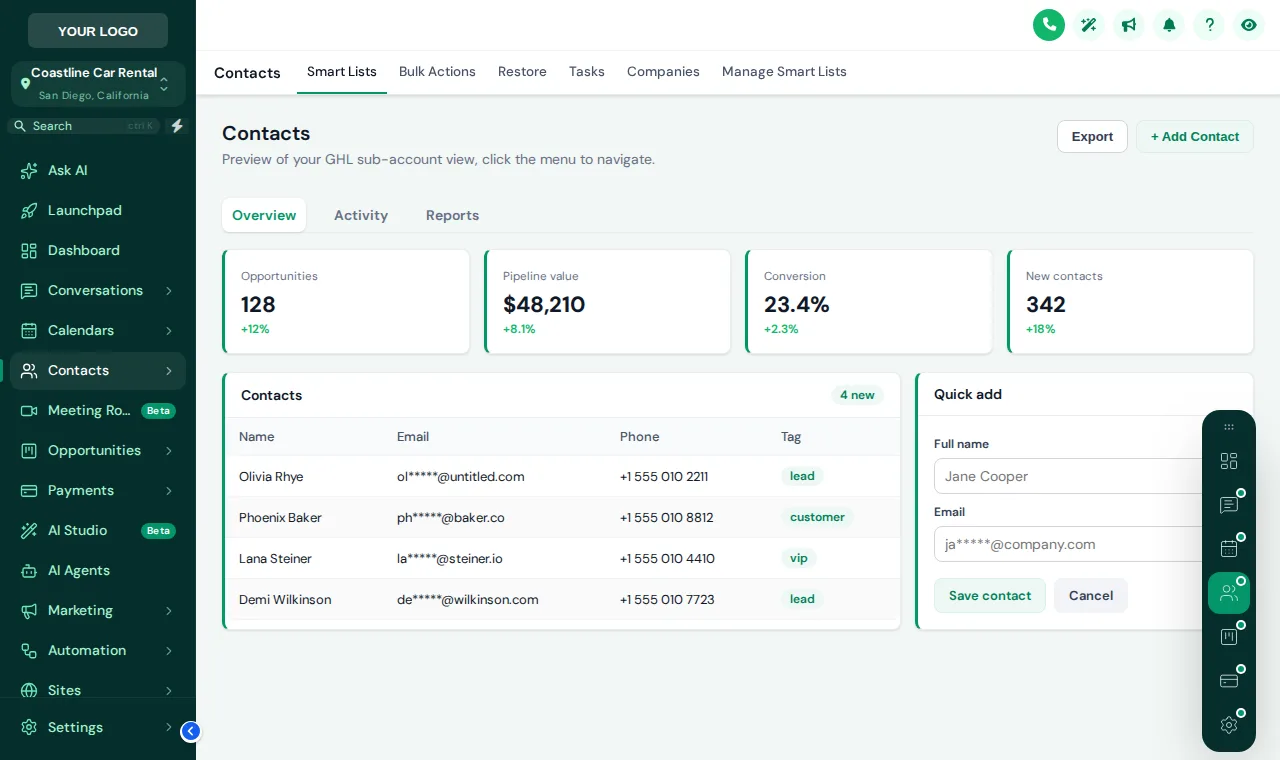Open the notifications bell icon

[x=1169, y=25]
